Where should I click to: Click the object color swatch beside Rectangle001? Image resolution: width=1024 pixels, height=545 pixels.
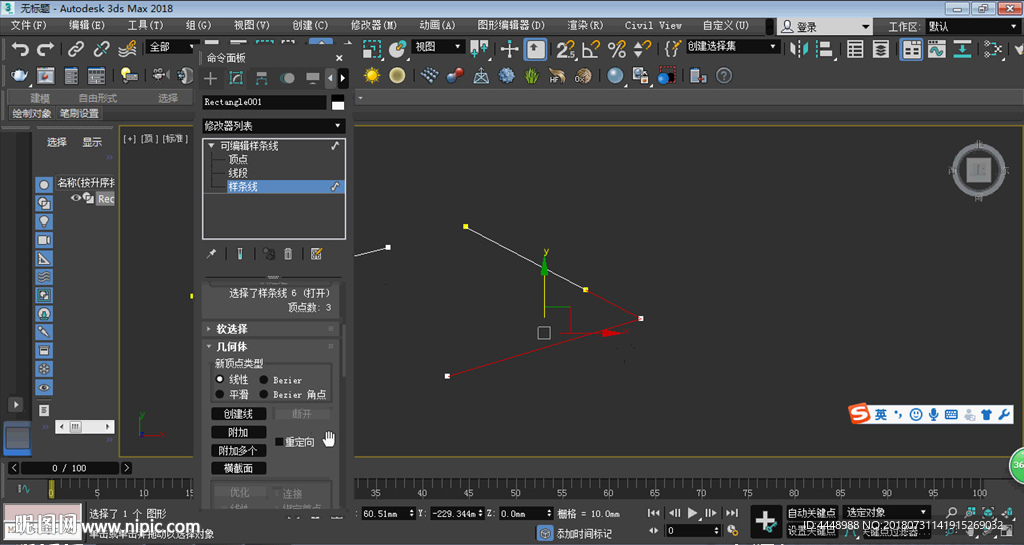[338, 102]
